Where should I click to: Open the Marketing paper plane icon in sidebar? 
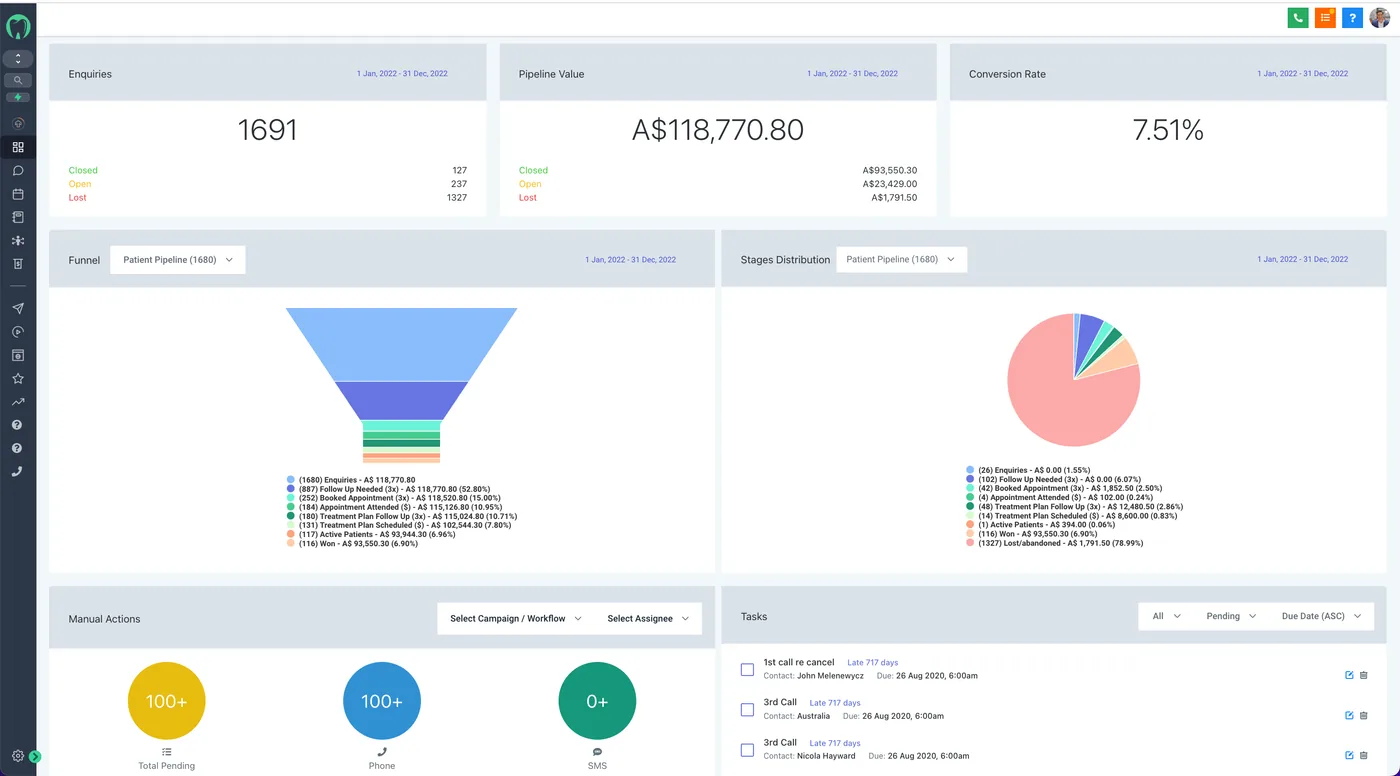point(18,308)
